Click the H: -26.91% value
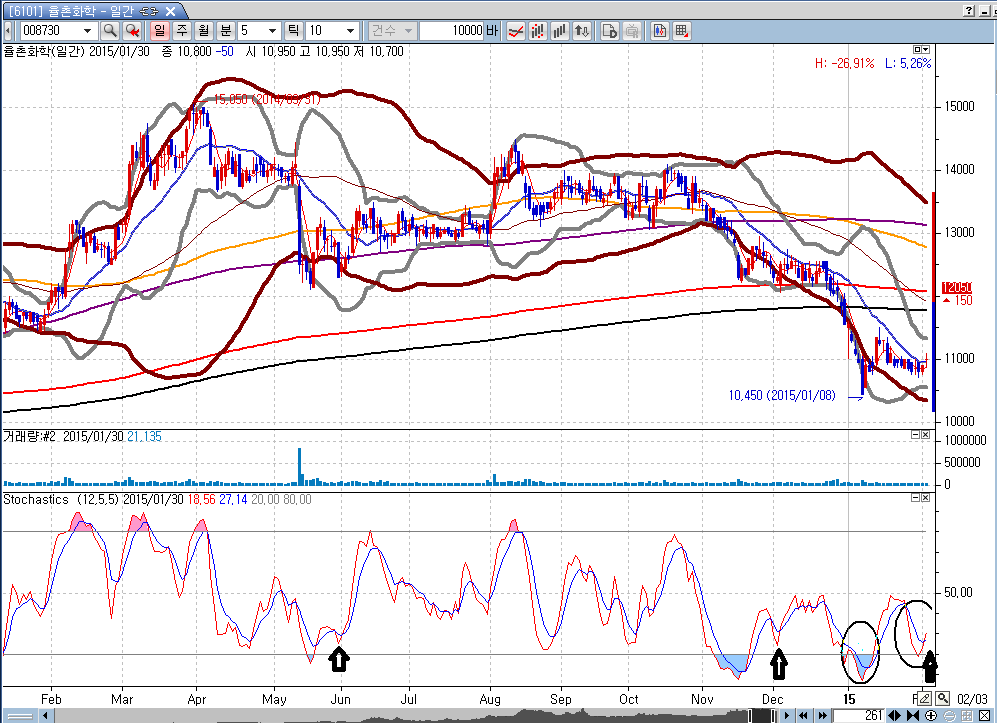The height and width of the screenshot is (723, 997). pyautogui.click(x=844, y=64)
